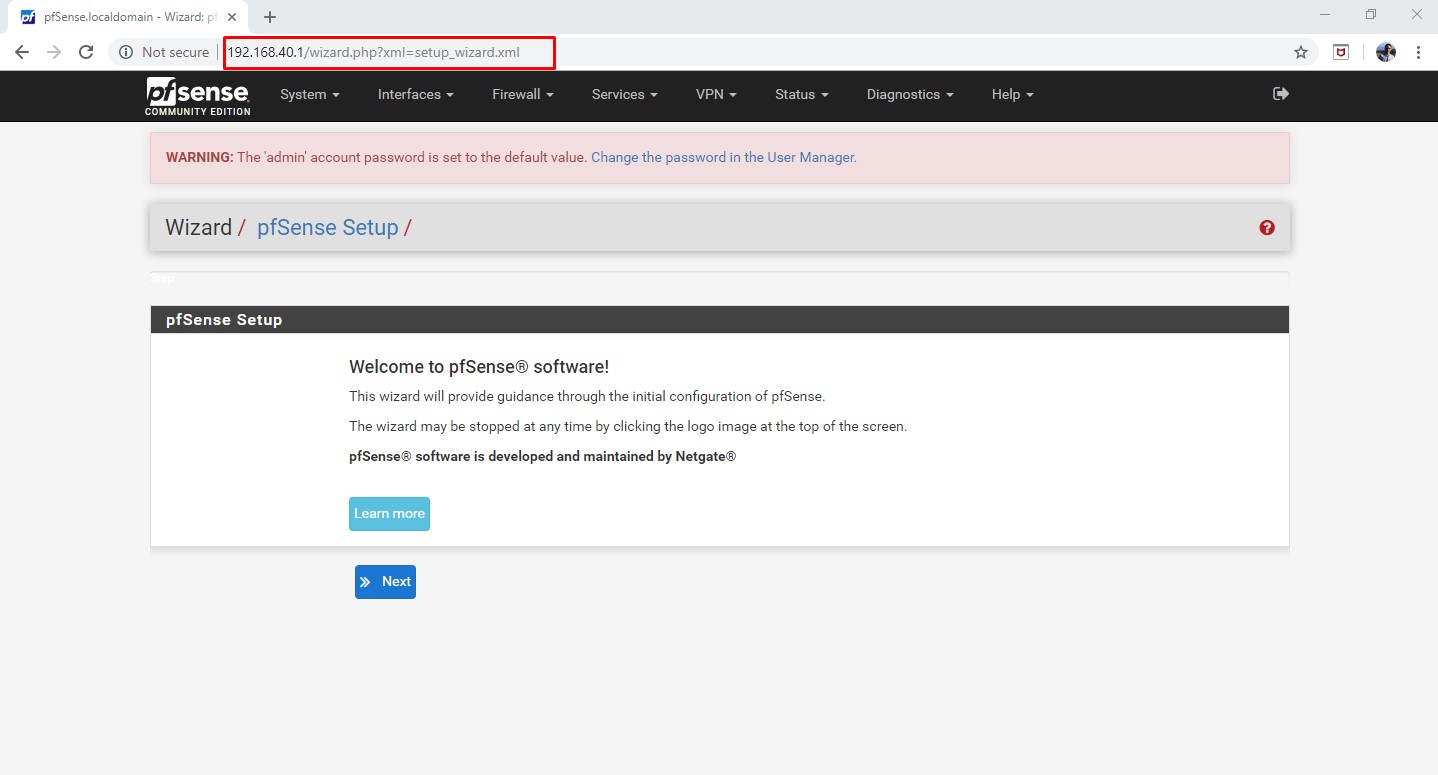Screen dimensions: 1438x775
Task: Click the pfSense Community Edition logo
Action: click(198, 96)
